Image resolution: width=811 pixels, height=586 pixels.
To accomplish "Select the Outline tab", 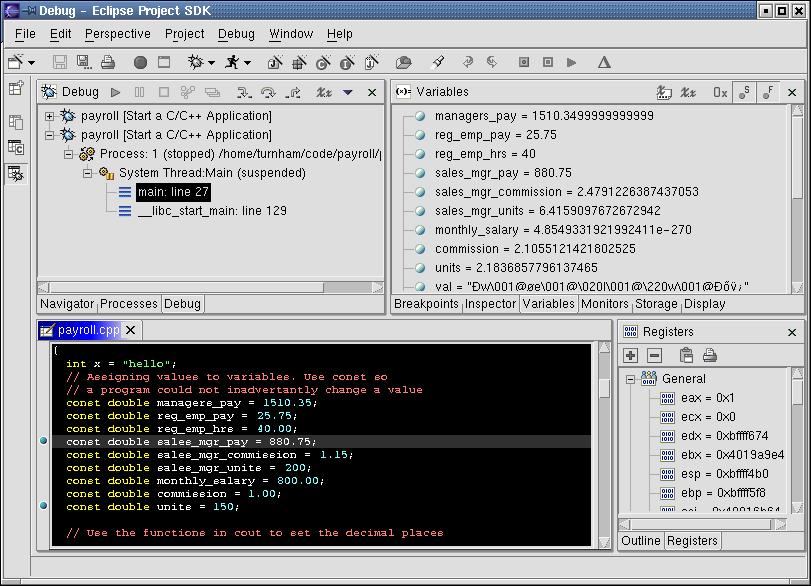I will pos(641,541).
